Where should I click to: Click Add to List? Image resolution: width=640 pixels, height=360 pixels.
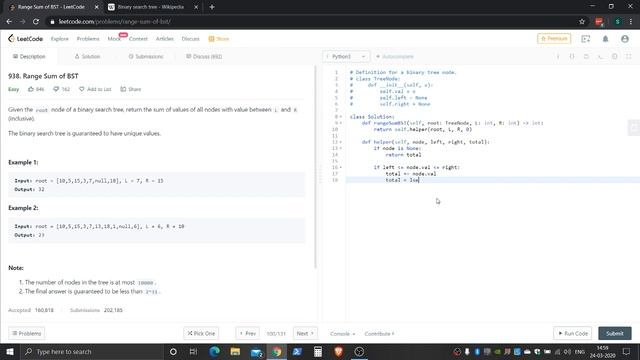click(x=95, y=89)
